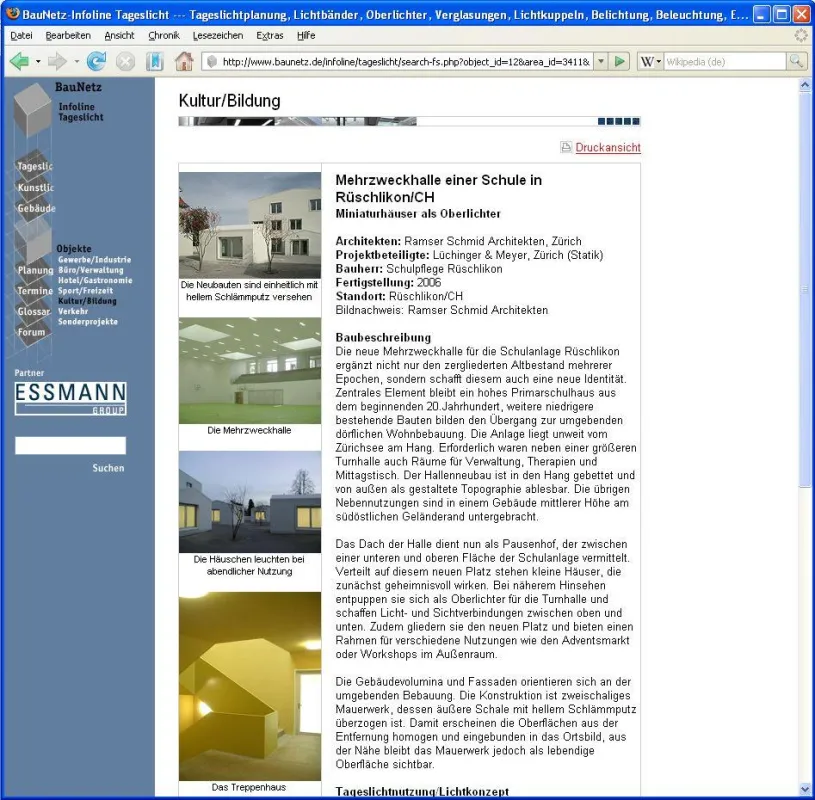Expand the address bar URL dropdown
The height and width of the screenshot is (800, 815).
click(601, 61)
